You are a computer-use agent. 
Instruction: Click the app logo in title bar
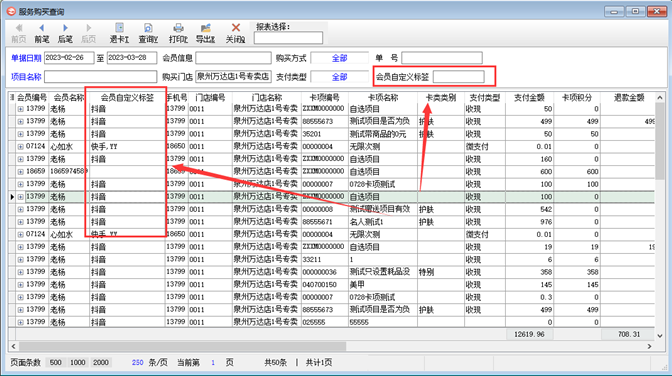12,11
